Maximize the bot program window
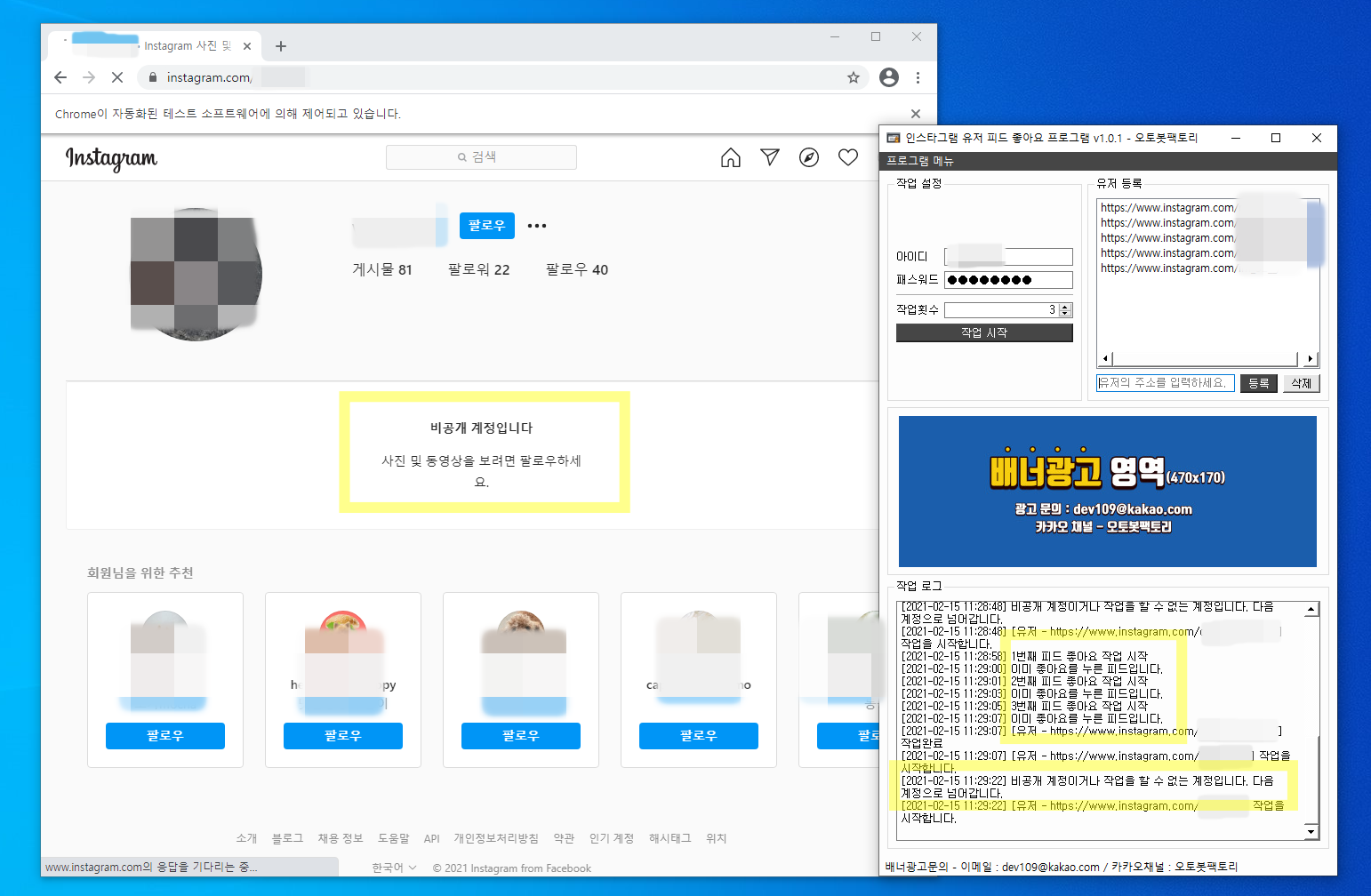This screenshot has height=896, width=1371. pos(1276,138)
